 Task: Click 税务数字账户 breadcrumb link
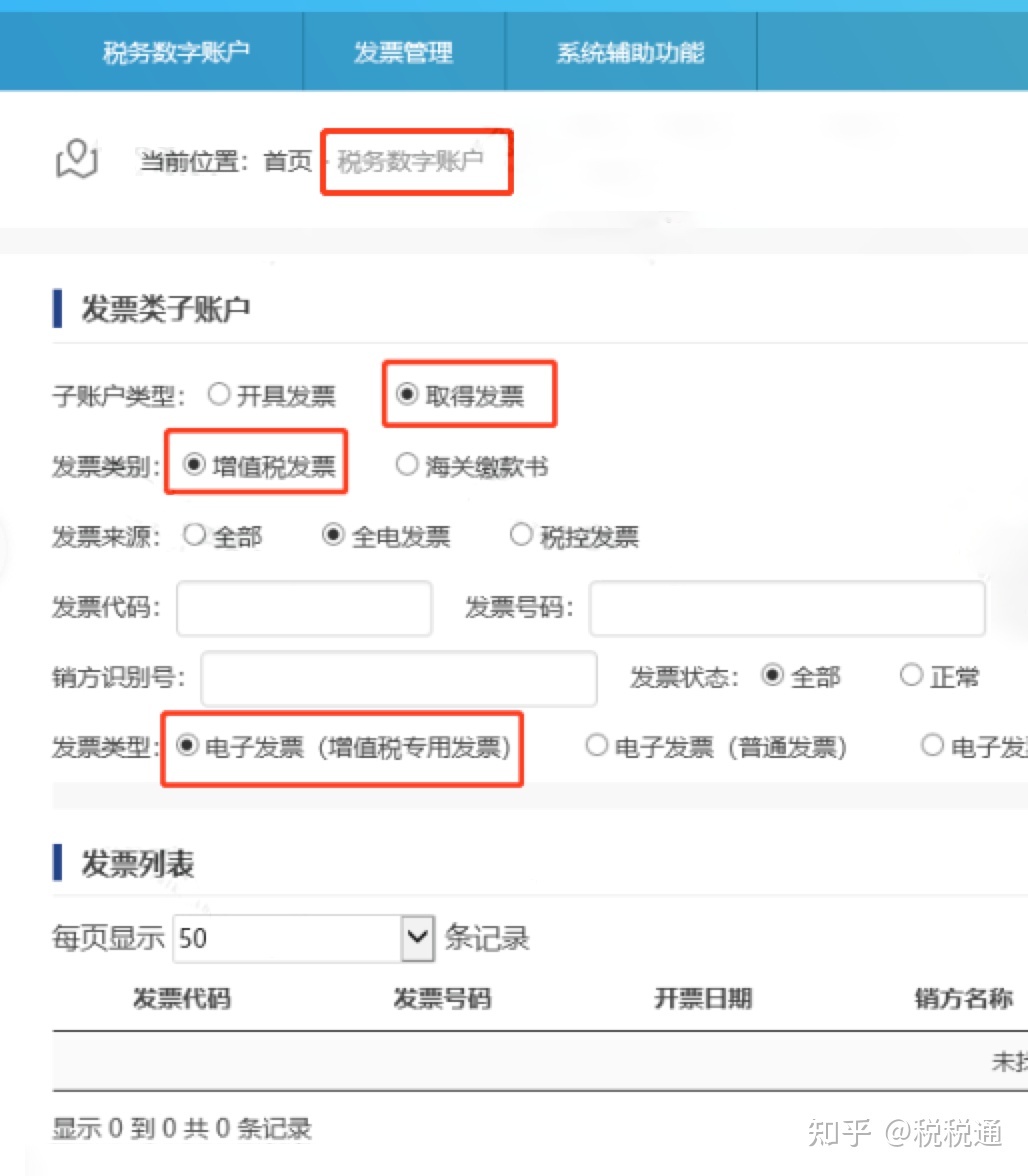(x=410, y=160)
